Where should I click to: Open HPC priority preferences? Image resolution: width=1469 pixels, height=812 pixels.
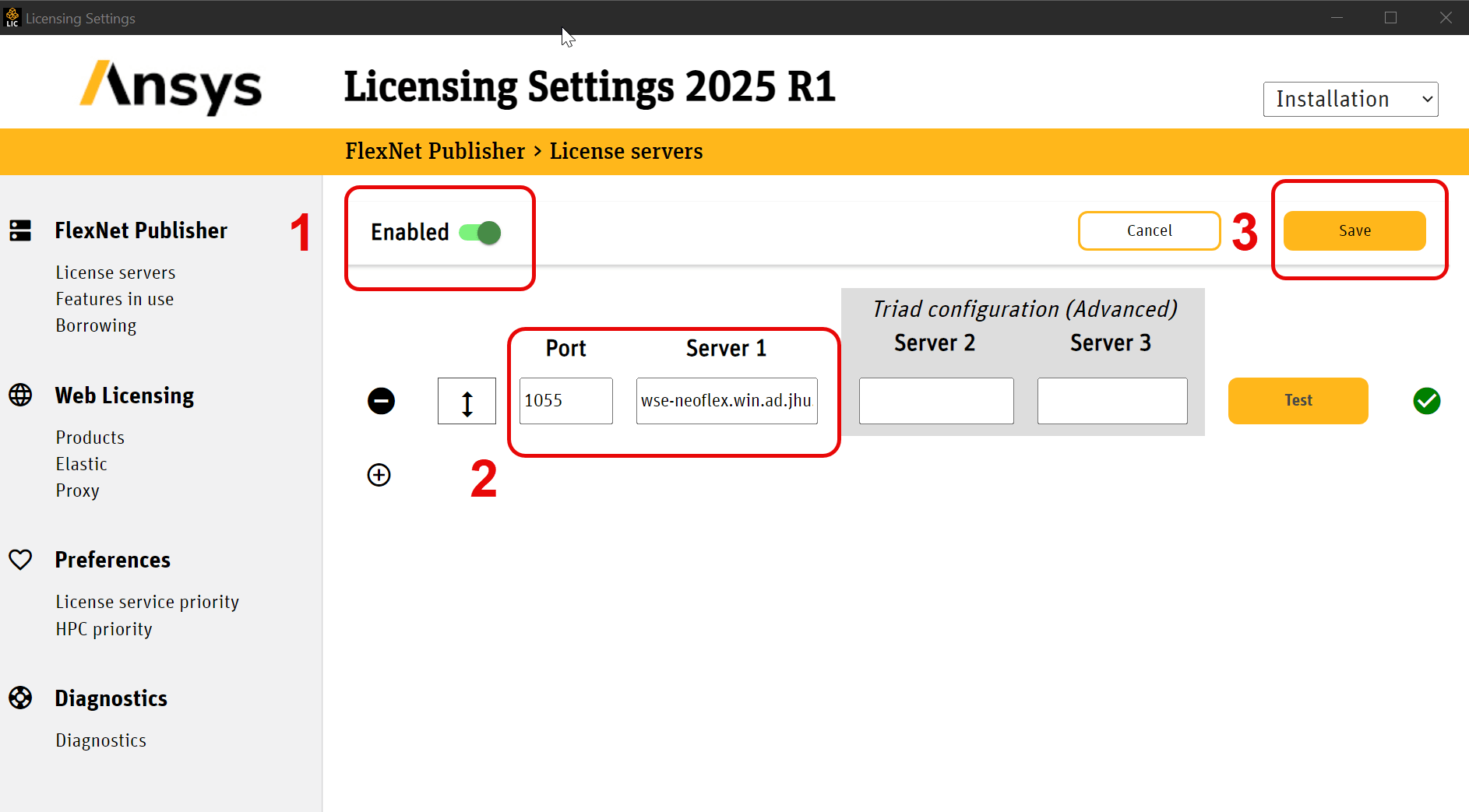click(104, 629)
